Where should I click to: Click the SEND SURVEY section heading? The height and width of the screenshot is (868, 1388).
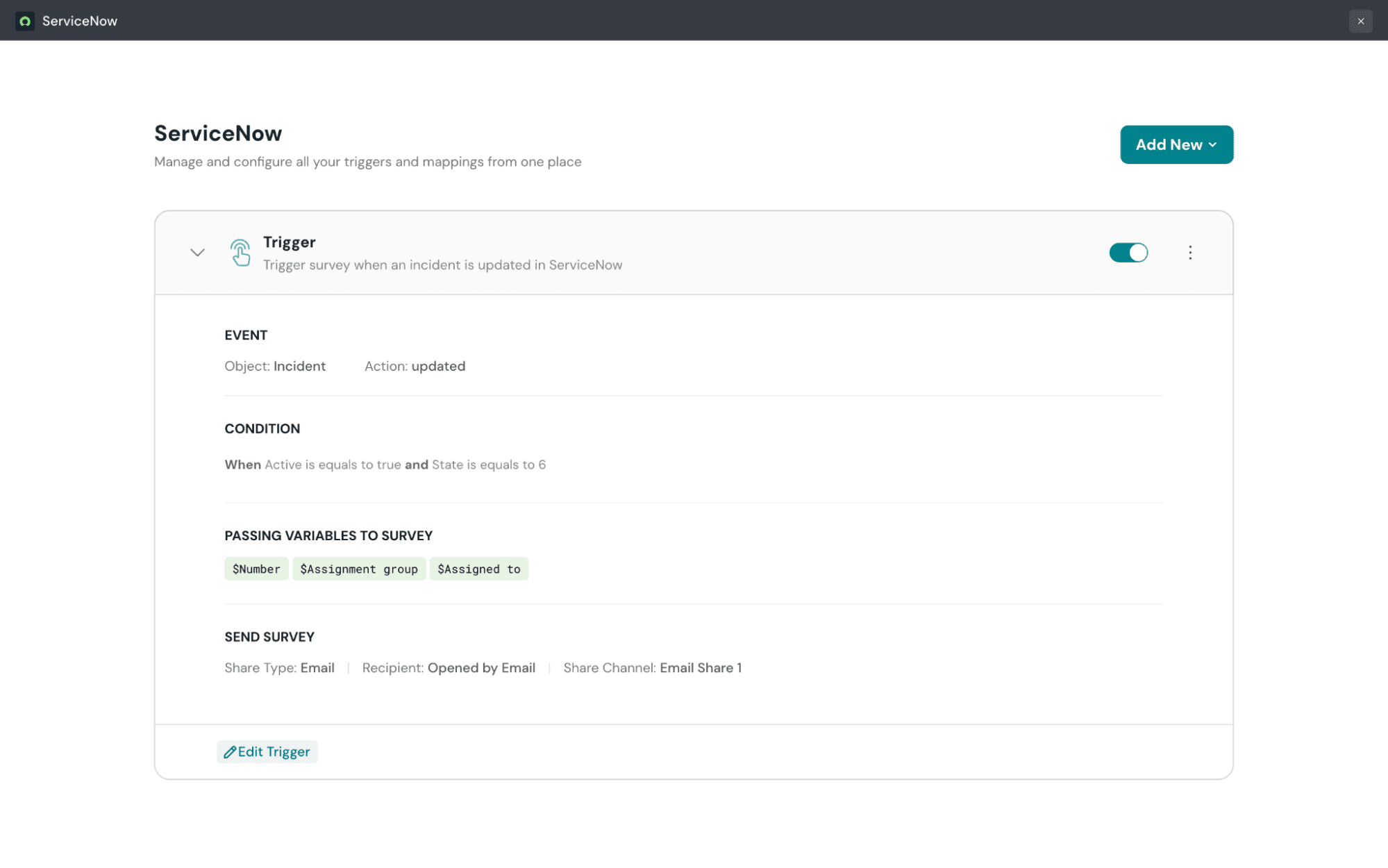coord(269,637)
